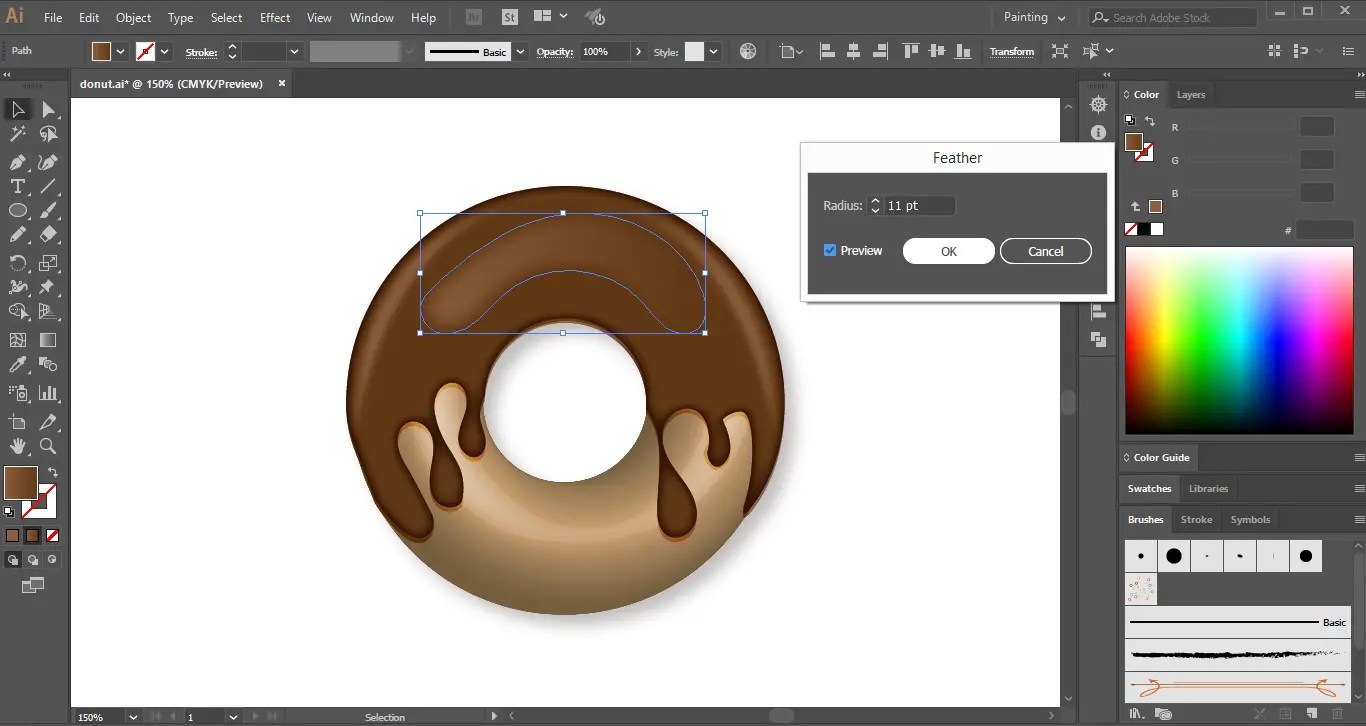Select the Magic Wand tool
Screen dimensions: 1366x726
tap(18, 134)
